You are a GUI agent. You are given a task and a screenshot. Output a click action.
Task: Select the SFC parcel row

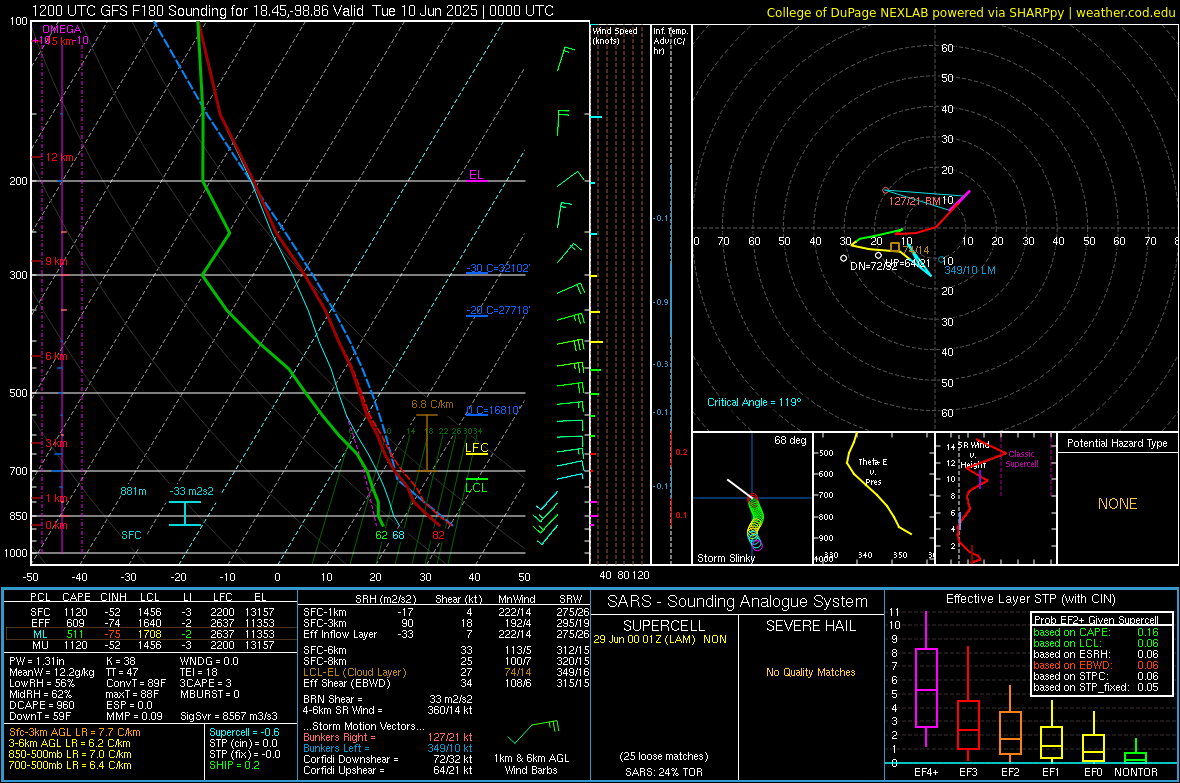pos(151,612)
